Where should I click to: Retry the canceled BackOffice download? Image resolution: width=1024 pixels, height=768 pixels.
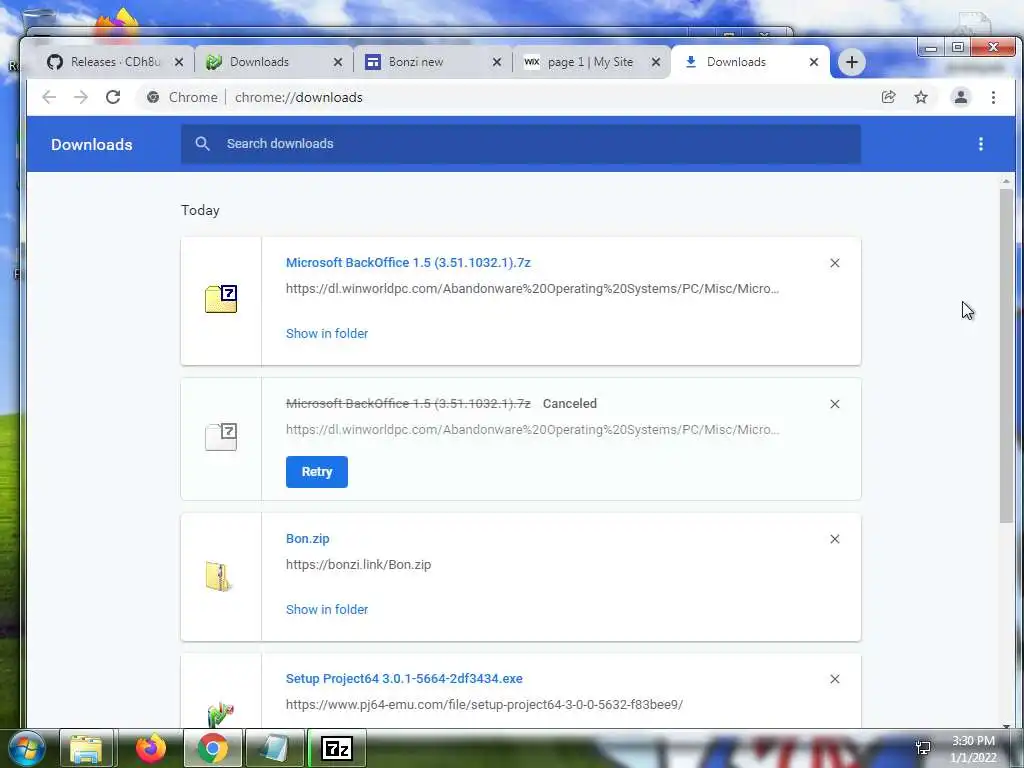tap(317, 472)
